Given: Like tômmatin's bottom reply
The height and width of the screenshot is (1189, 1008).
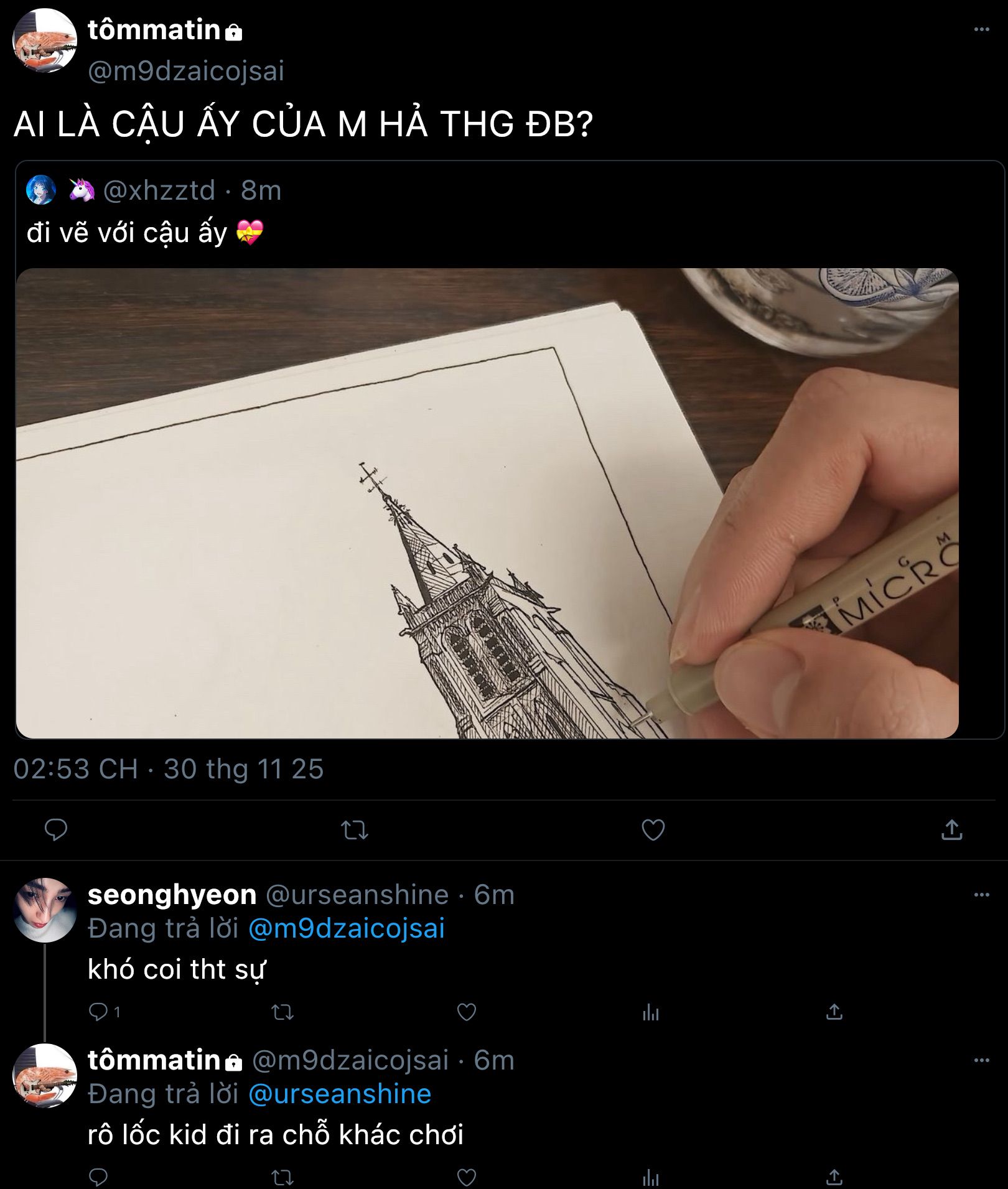Looking at the screenshot, I should (466, 1177).
